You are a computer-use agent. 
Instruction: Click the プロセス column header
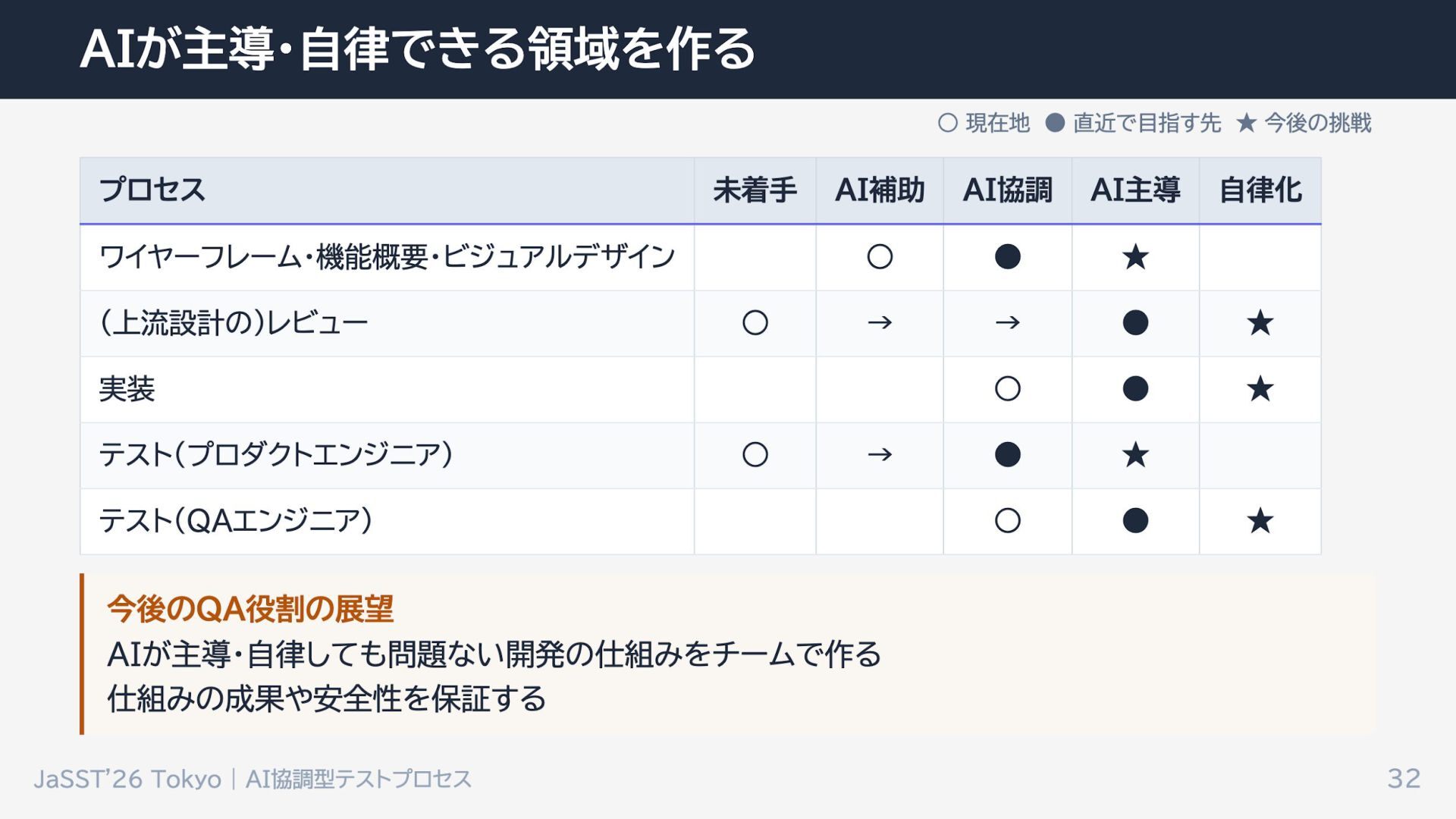tap(152, 190)
